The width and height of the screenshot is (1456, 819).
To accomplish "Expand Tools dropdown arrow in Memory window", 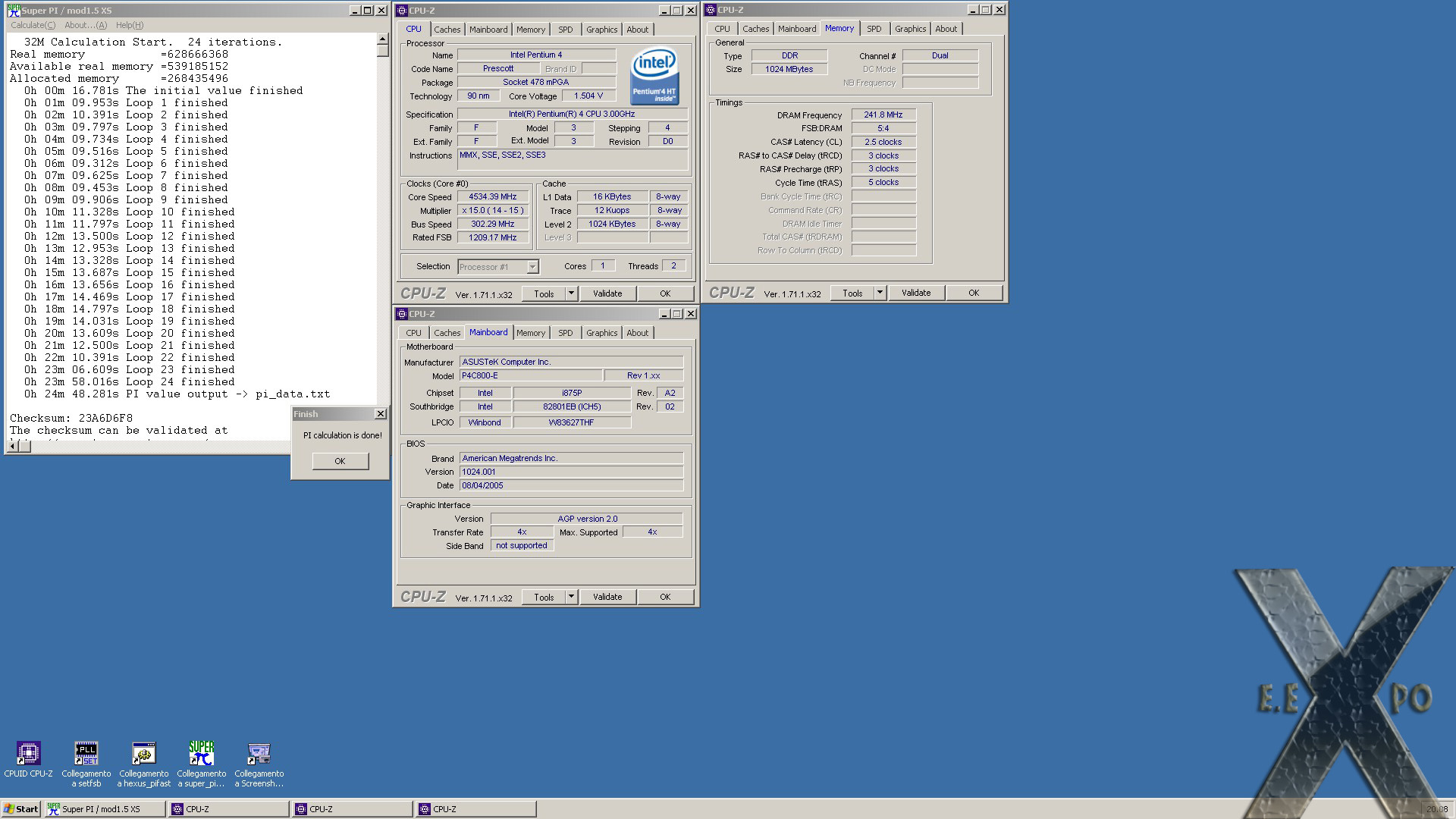I will click(880, 293).
